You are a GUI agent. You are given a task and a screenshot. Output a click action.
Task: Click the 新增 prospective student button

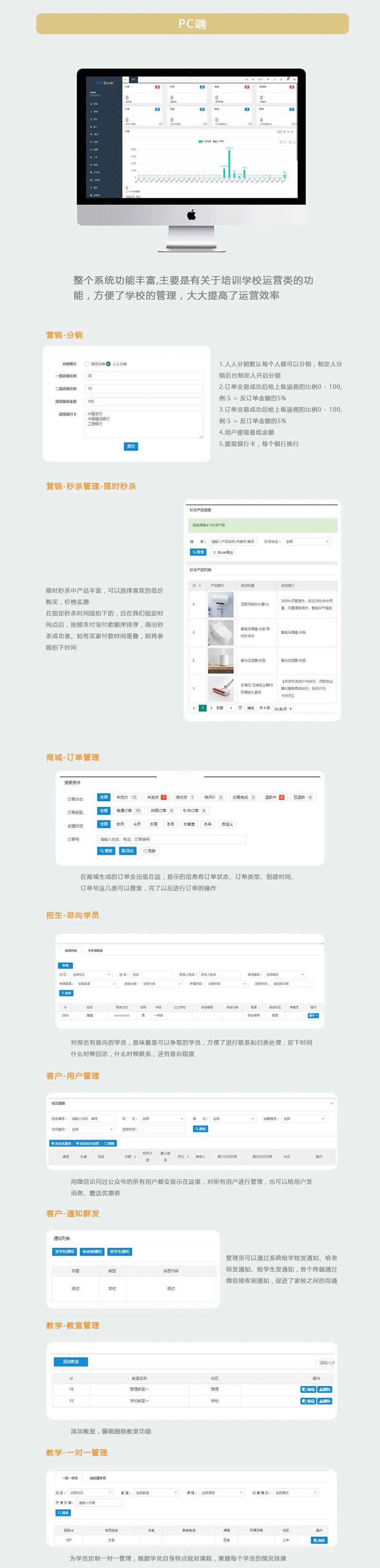[x=66, y=965]
